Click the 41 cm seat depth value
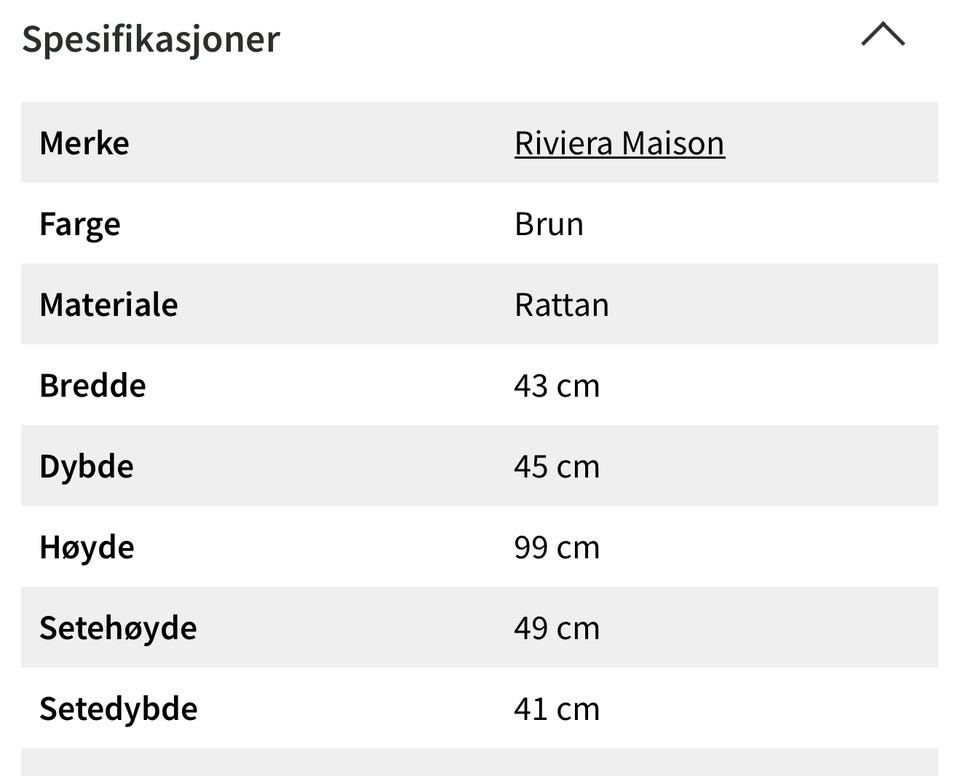960x776 pixels. [557, 710]
